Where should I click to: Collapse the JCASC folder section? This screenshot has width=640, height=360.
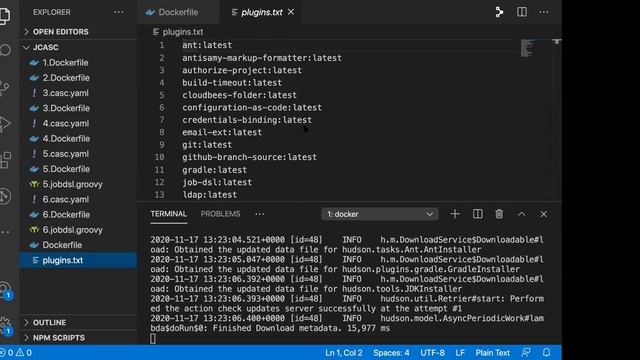pos(45,47)
